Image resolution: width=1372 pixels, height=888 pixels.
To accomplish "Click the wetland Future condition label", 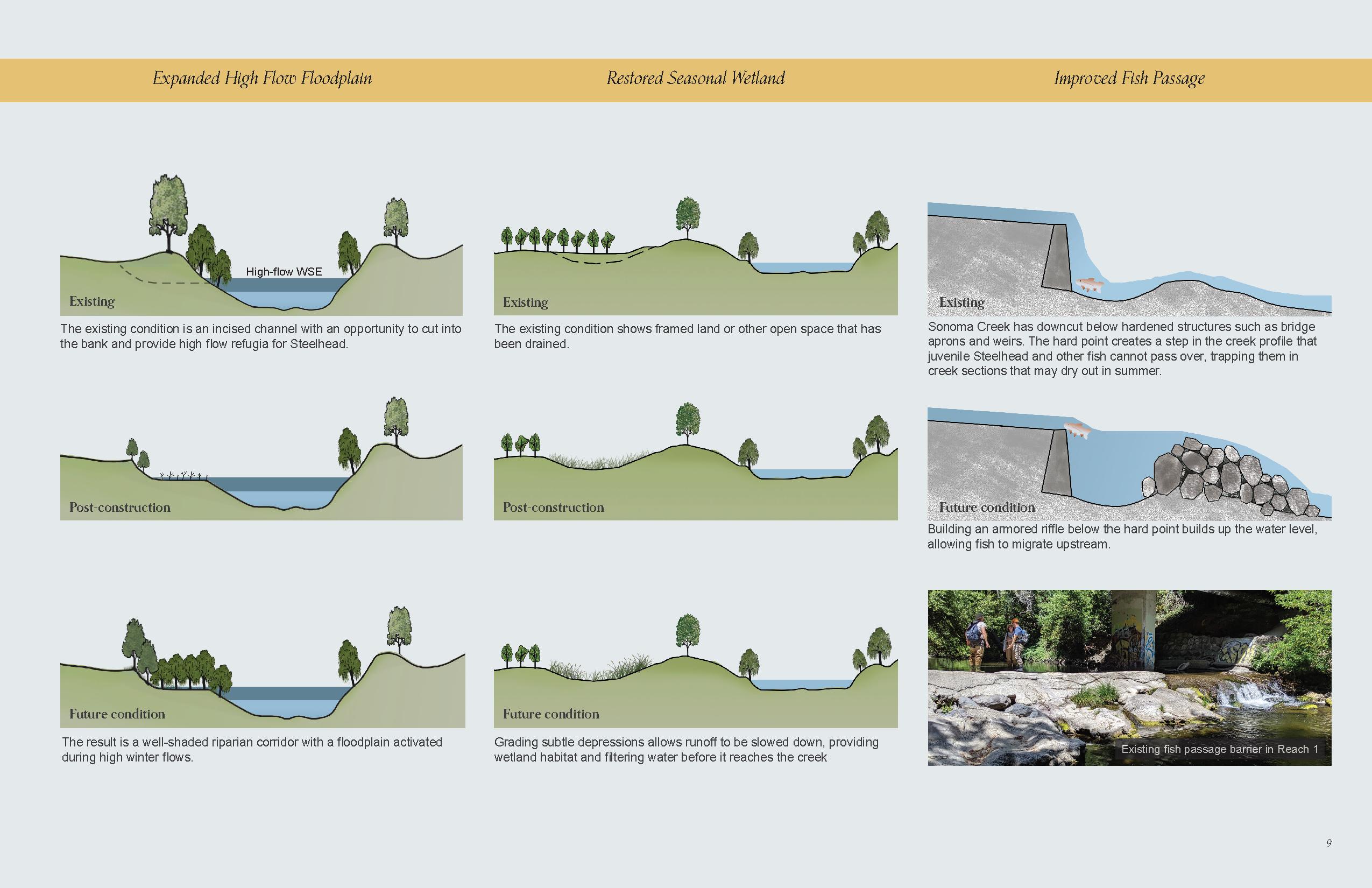I will point(550,714).
